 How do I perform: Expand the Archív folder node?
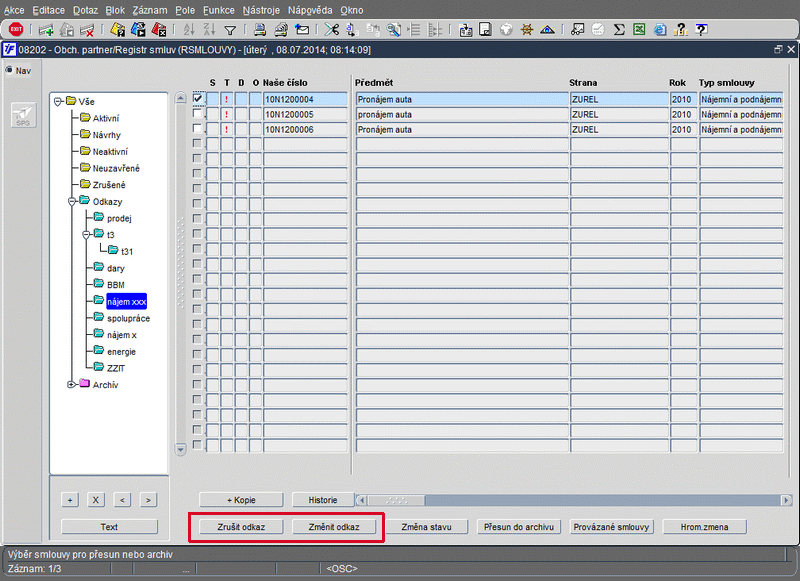point(72,384)
